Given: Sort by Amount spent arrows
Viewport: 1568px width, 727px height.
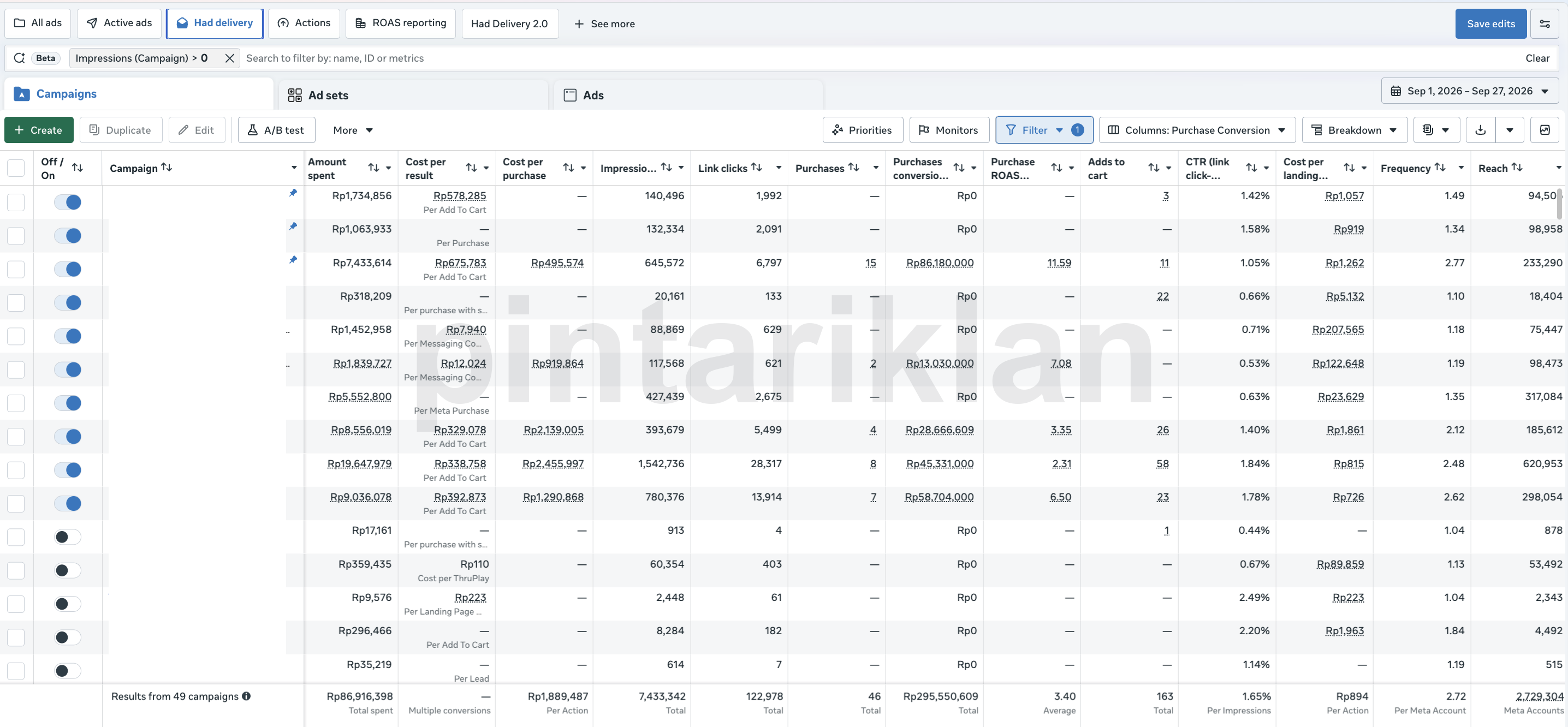Looking at the screenshot, I should point(374,168).
